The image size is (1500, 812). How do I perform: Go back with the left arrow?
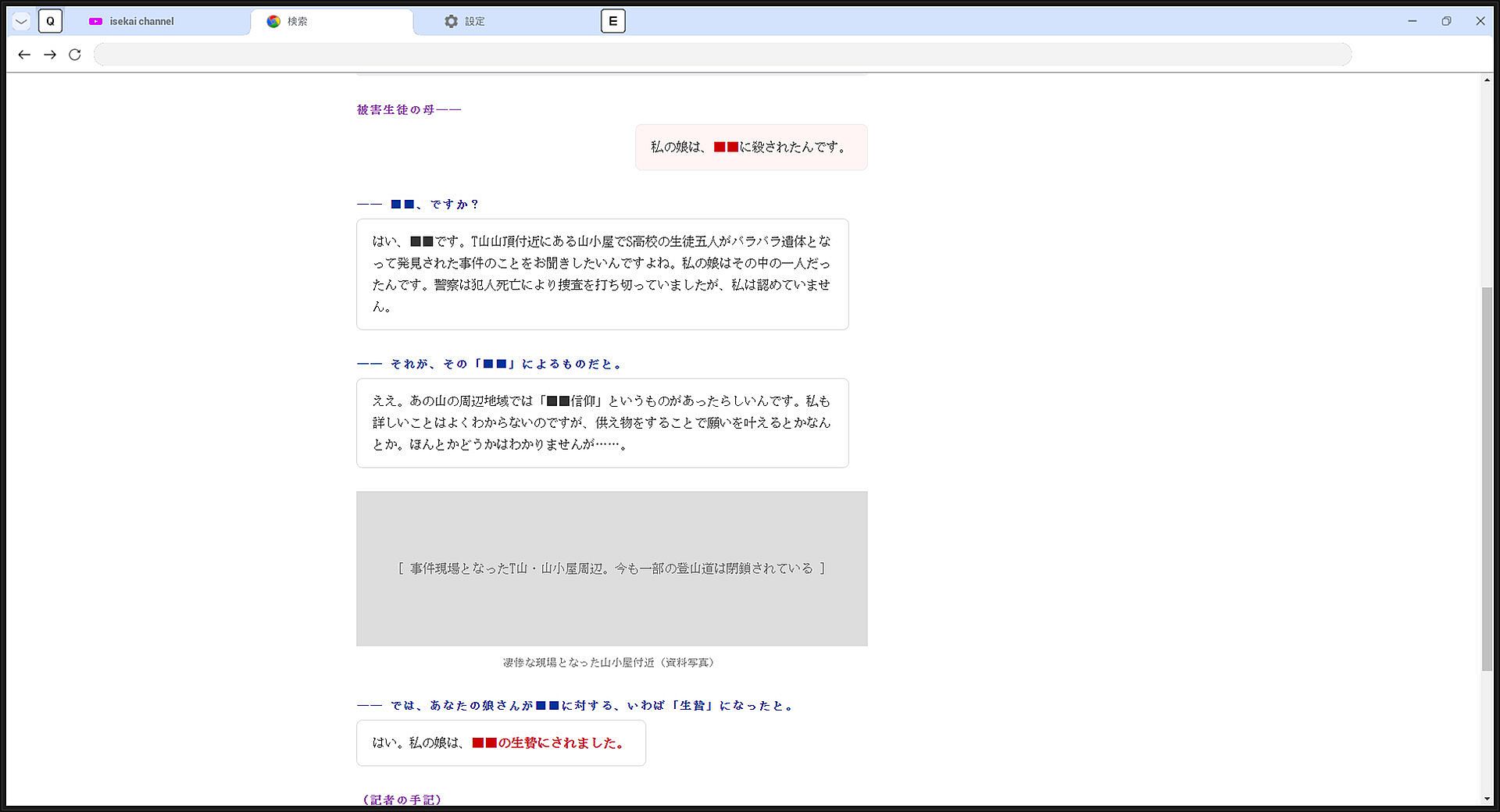[x=24, y=55]
